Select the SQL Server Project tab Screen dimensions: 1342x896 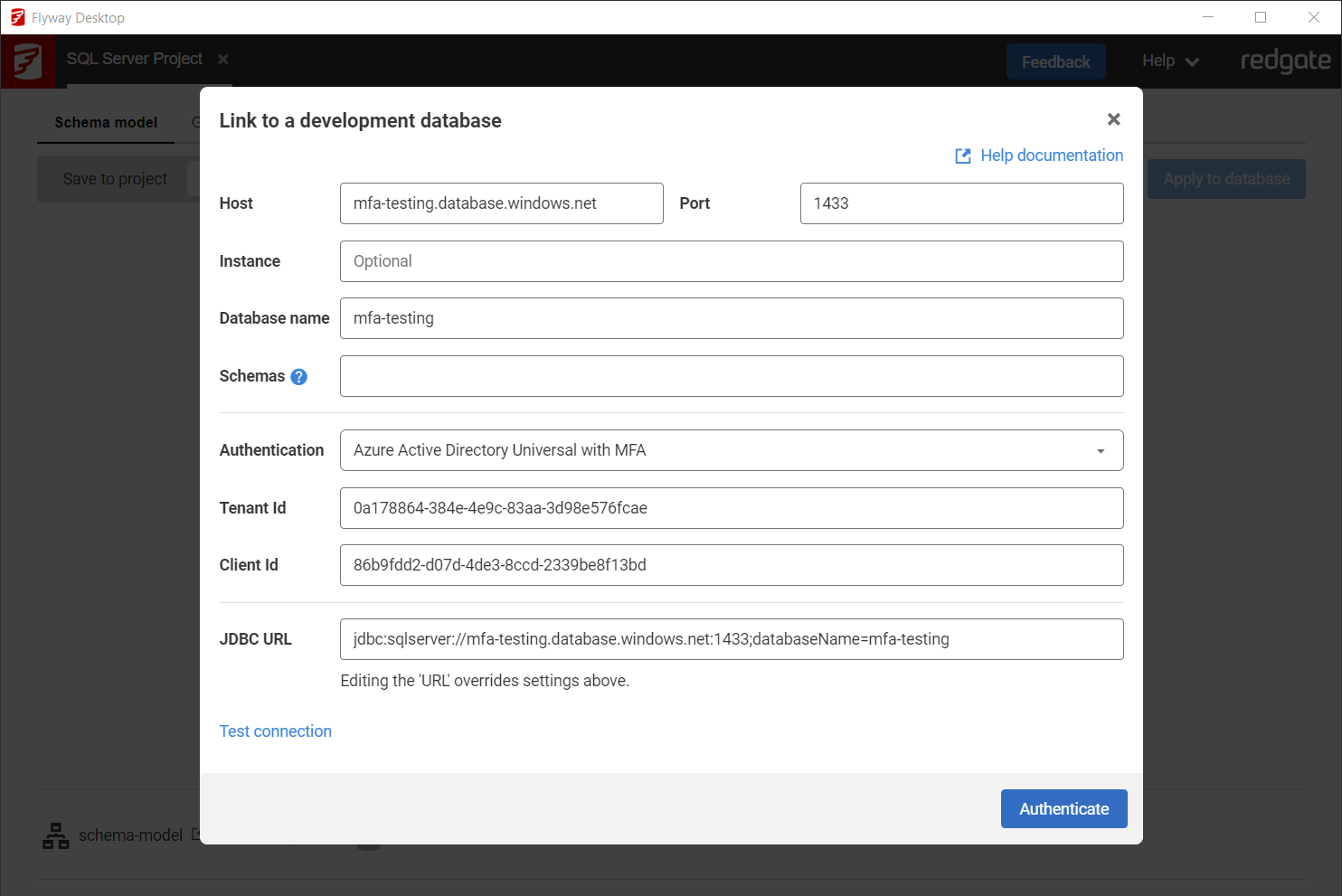coord(135,59)
